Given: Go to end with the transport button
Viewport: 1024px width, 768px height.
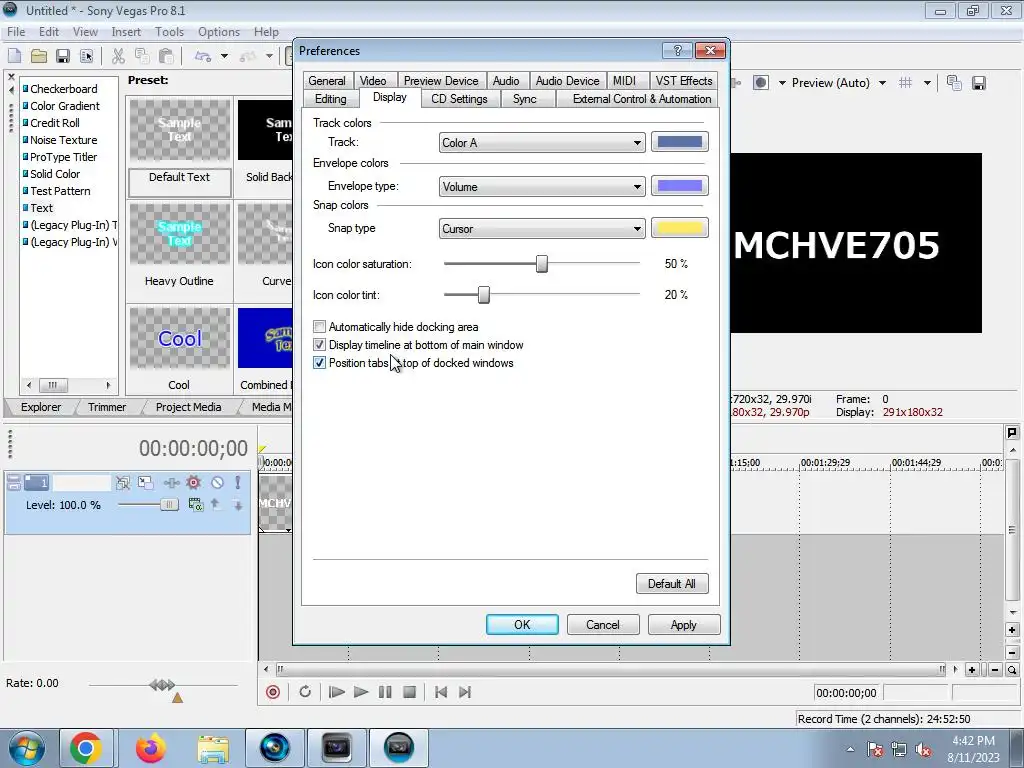Looking at the screenshot, I should coord(465,692).
